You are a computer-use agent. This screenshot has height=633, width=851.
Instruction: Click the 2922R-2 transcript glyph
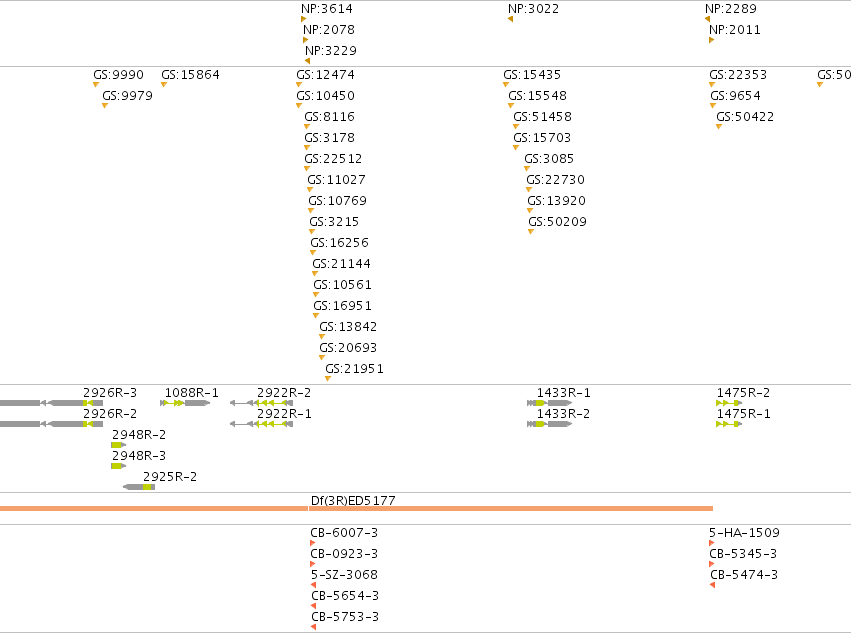(x=262, y=403)
